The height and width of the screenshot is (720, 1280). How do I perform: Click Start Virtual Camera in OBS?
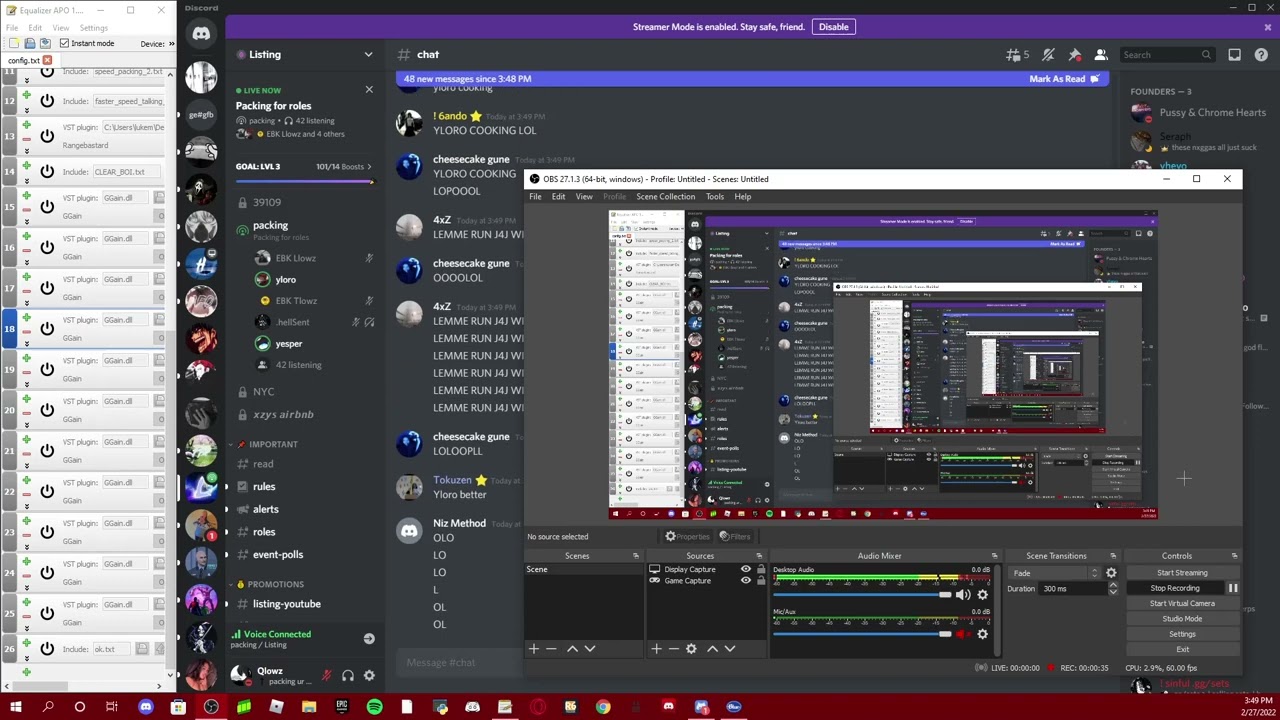click(x=1182, y=603)
